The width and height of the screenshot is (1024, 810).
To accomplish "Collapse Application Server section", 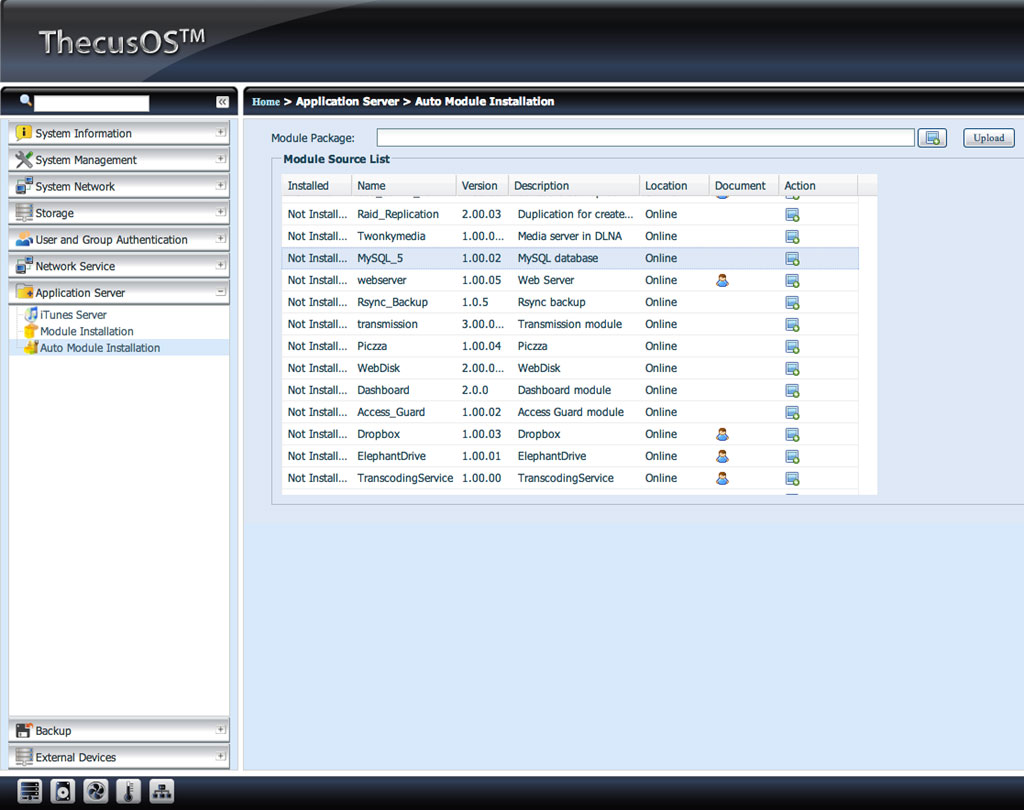I will [221, 292].
